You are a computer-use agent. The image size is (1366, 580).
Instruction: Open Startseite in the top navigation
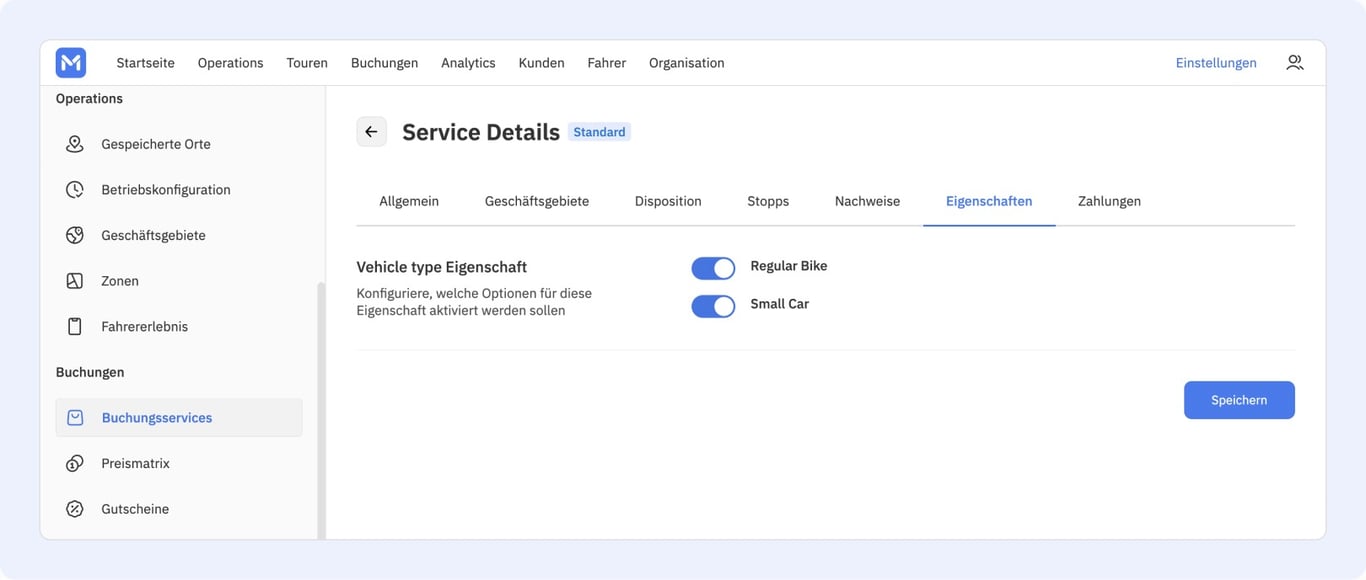click(x=145, y=63)
